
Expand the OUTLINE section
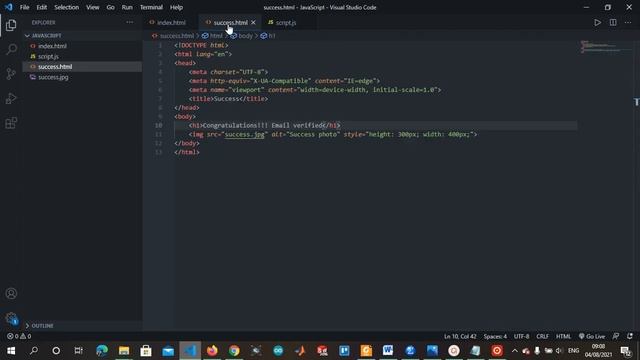(82, 326)
